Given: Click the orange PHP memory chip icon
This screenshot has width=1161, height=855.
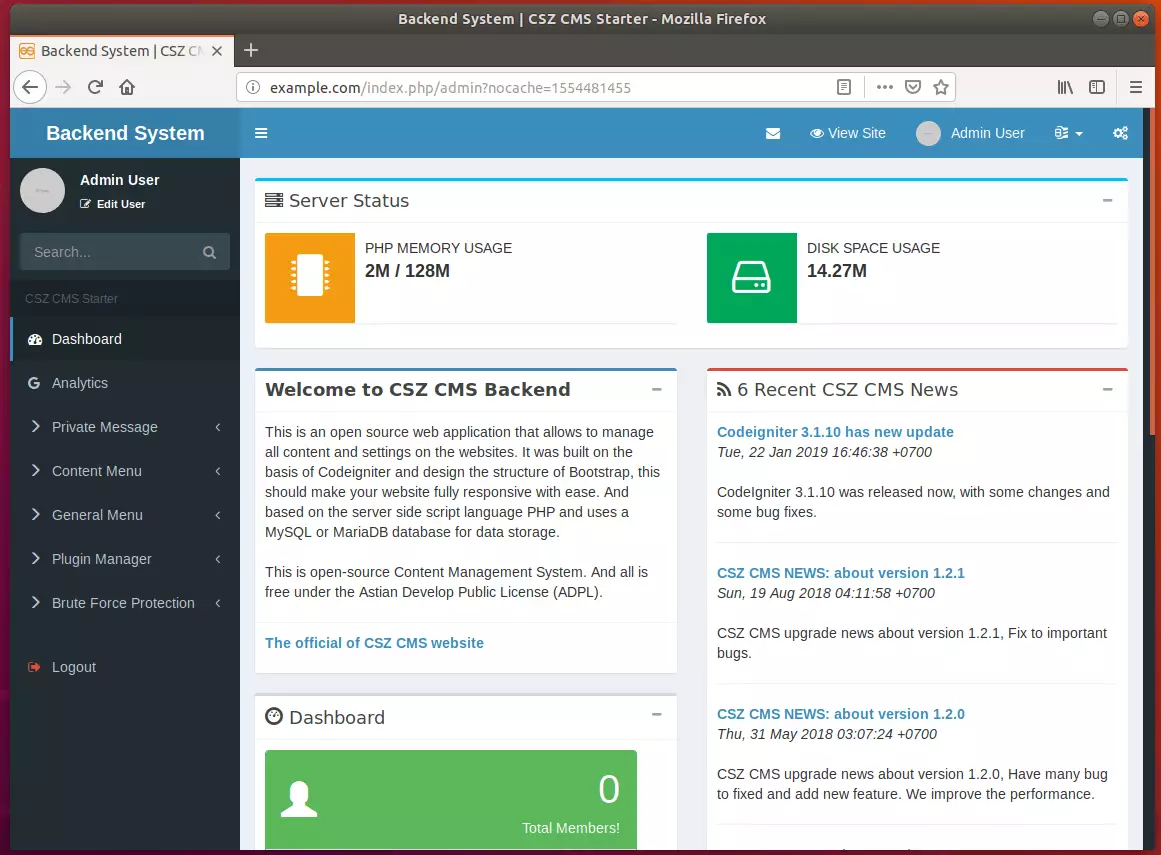Looking at the screenshot, I should (310, 278).
